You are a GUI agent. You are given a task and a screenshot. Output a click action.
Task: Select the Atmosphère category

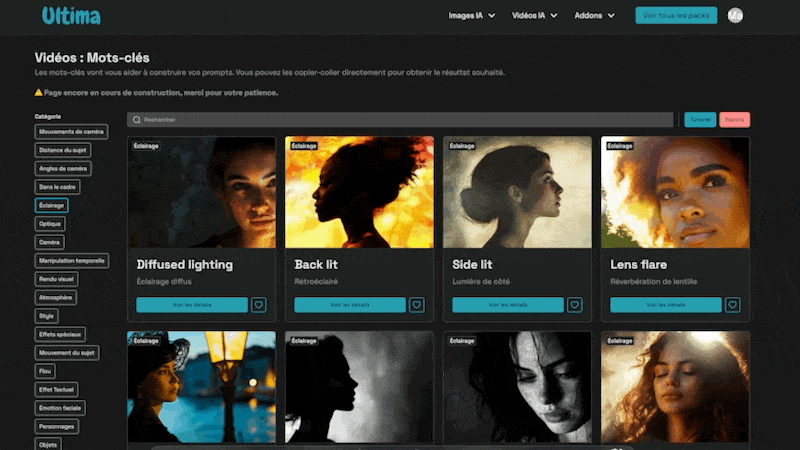(56, 297)
